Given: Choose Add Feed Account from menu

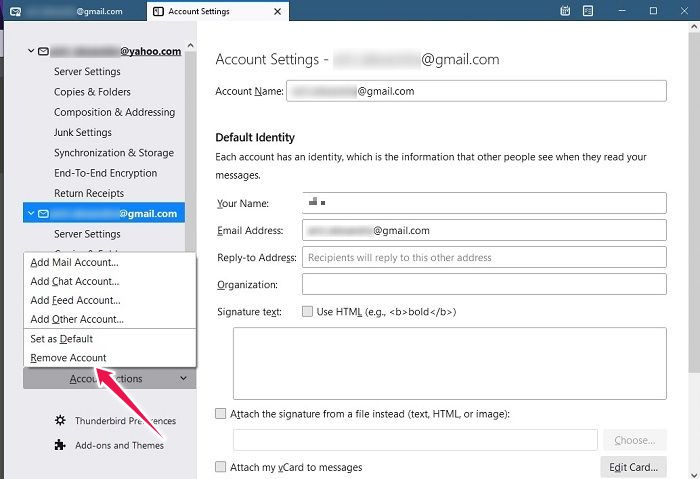Looking at the screenshot, I should [110, 300].
